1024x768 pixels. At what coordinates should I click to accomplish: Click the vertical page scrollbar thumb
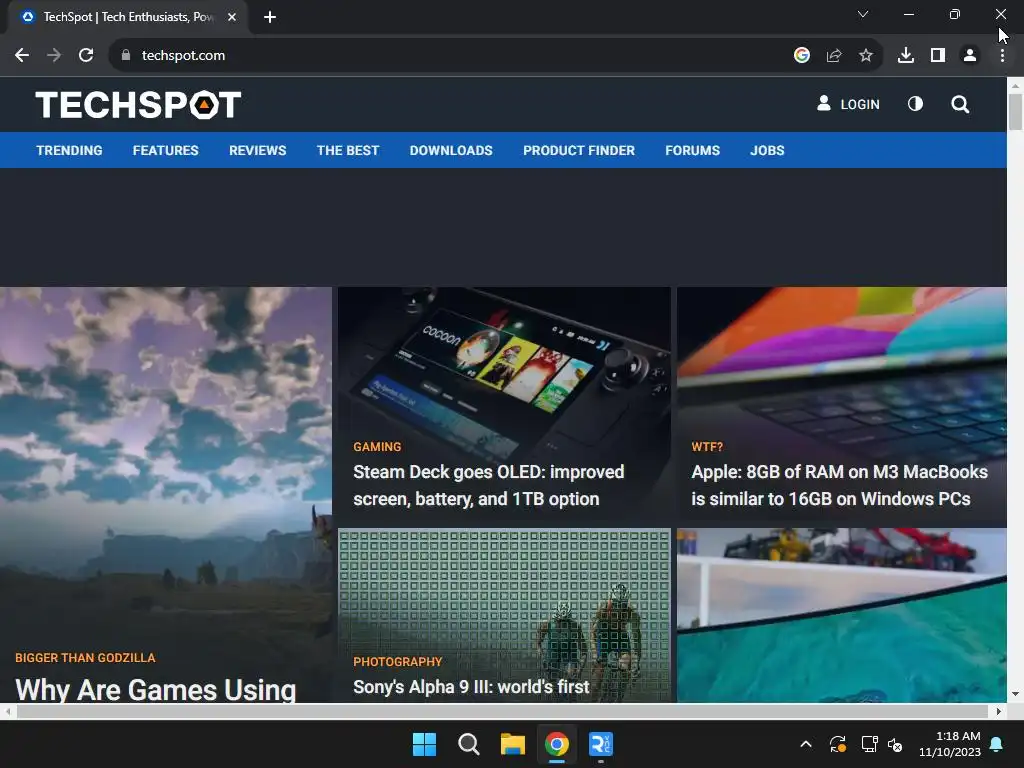click(x=1015, y=112)
